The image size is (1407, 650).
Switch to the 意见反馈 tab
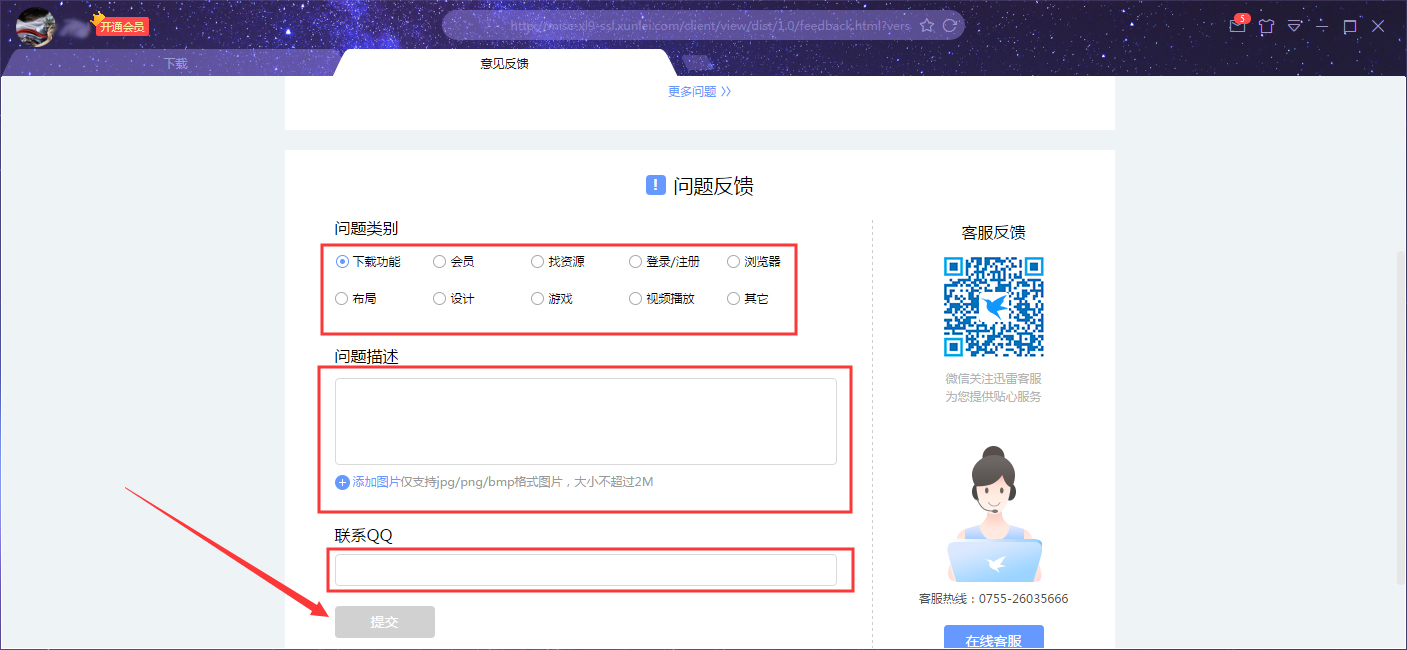pos(505,62)
